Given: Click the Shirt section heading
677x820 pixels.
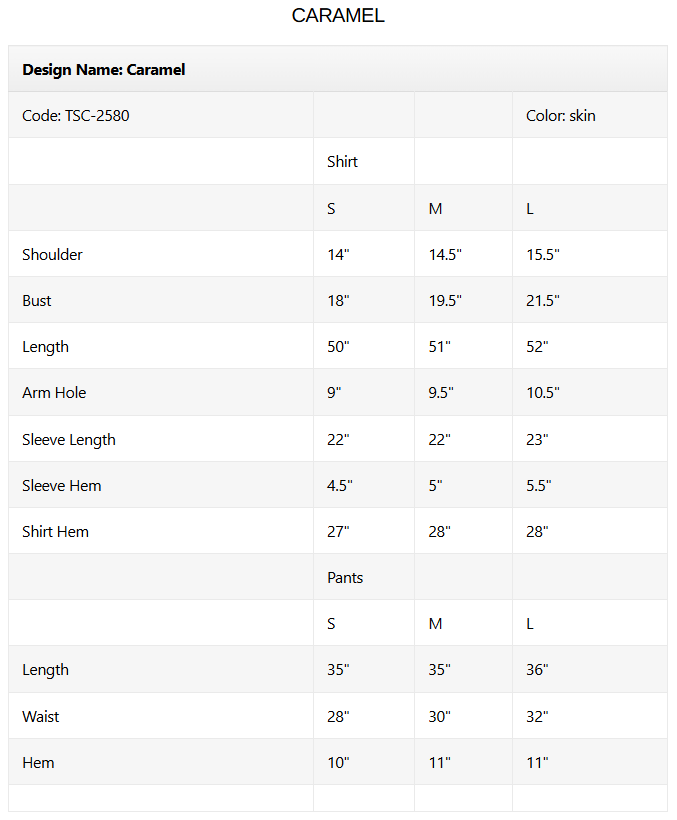Looking at the screenshot, I should 342,162.
